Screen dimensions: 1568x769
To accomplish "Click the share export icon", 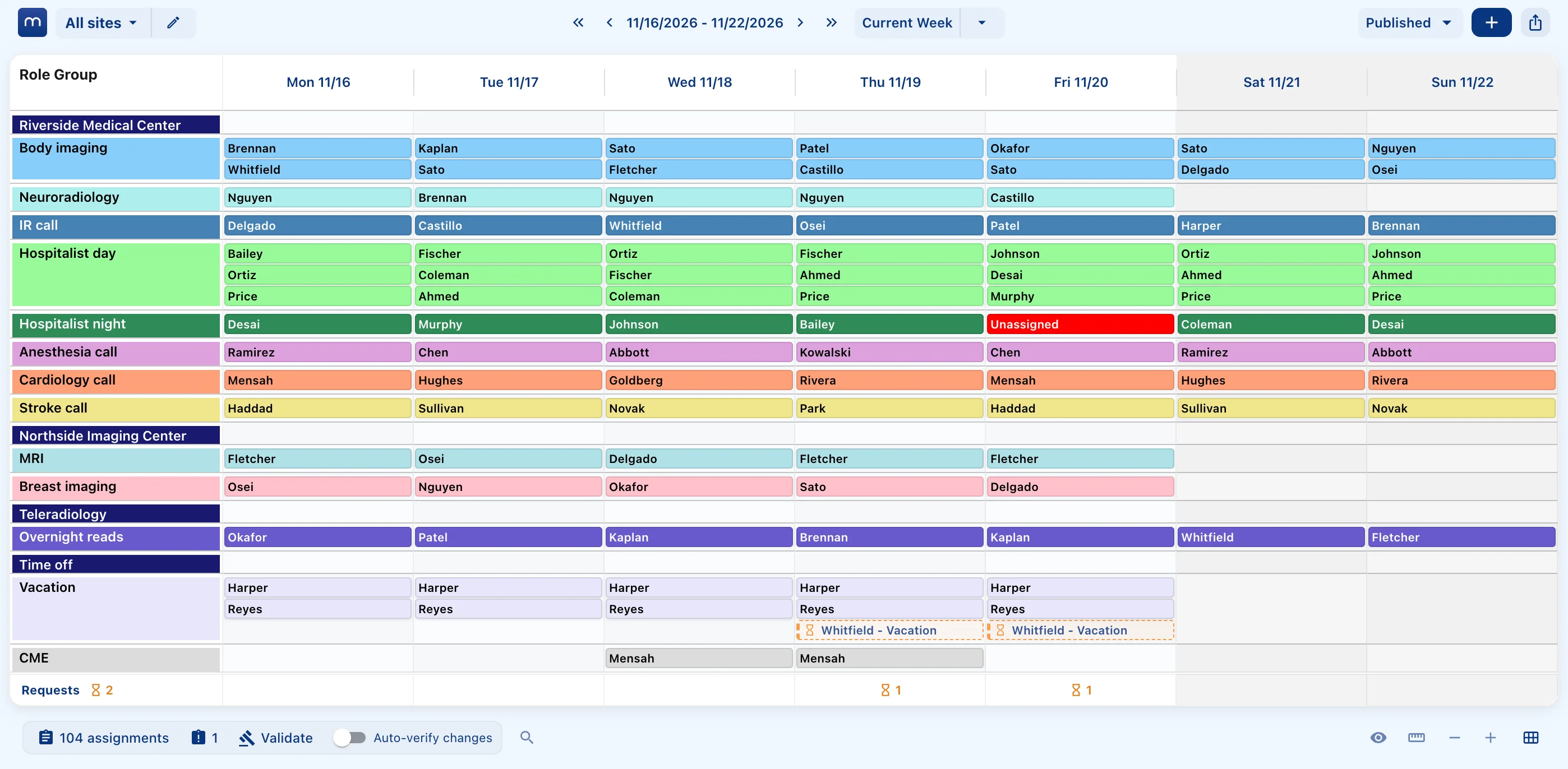I will click(x=1535, y=22).
